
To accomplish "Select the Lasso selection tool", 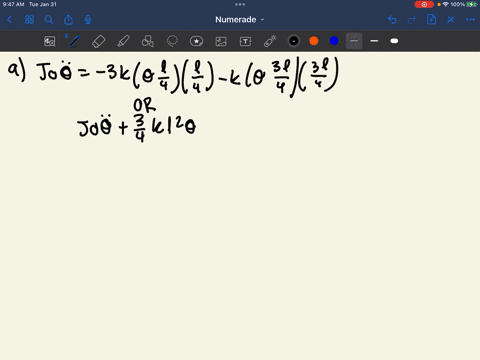I will point(172,41).
